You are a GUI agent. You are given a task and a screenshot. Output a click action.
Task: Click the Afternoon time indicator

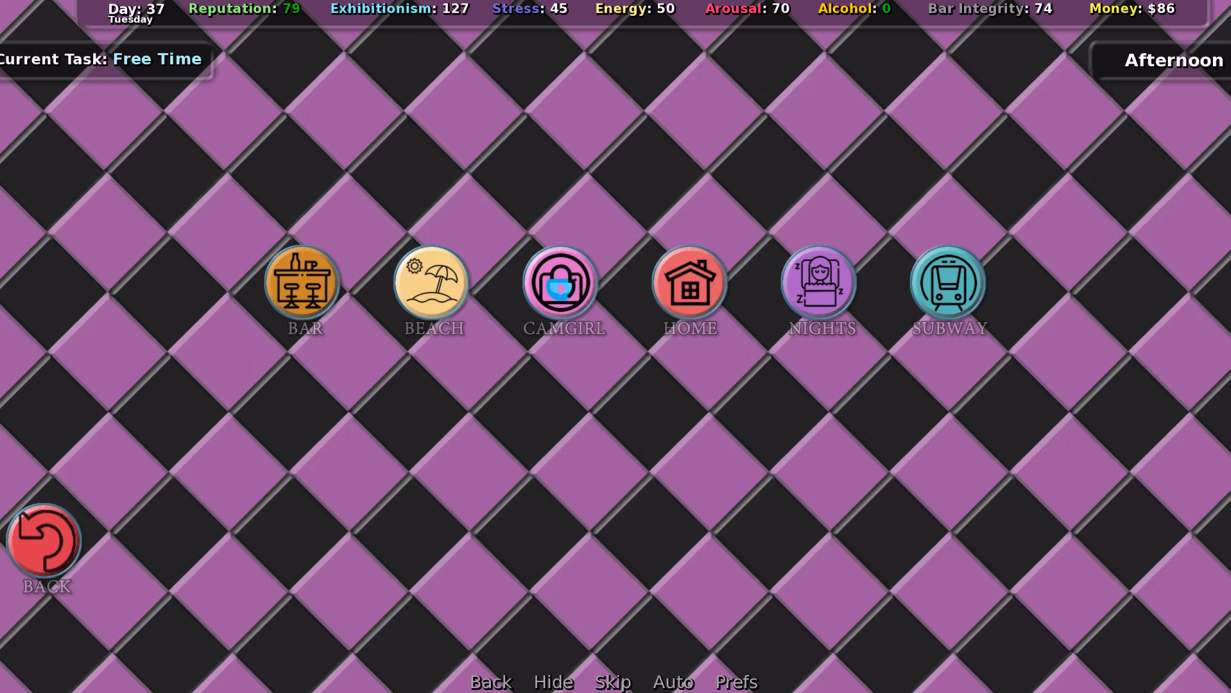point(1173,60)
